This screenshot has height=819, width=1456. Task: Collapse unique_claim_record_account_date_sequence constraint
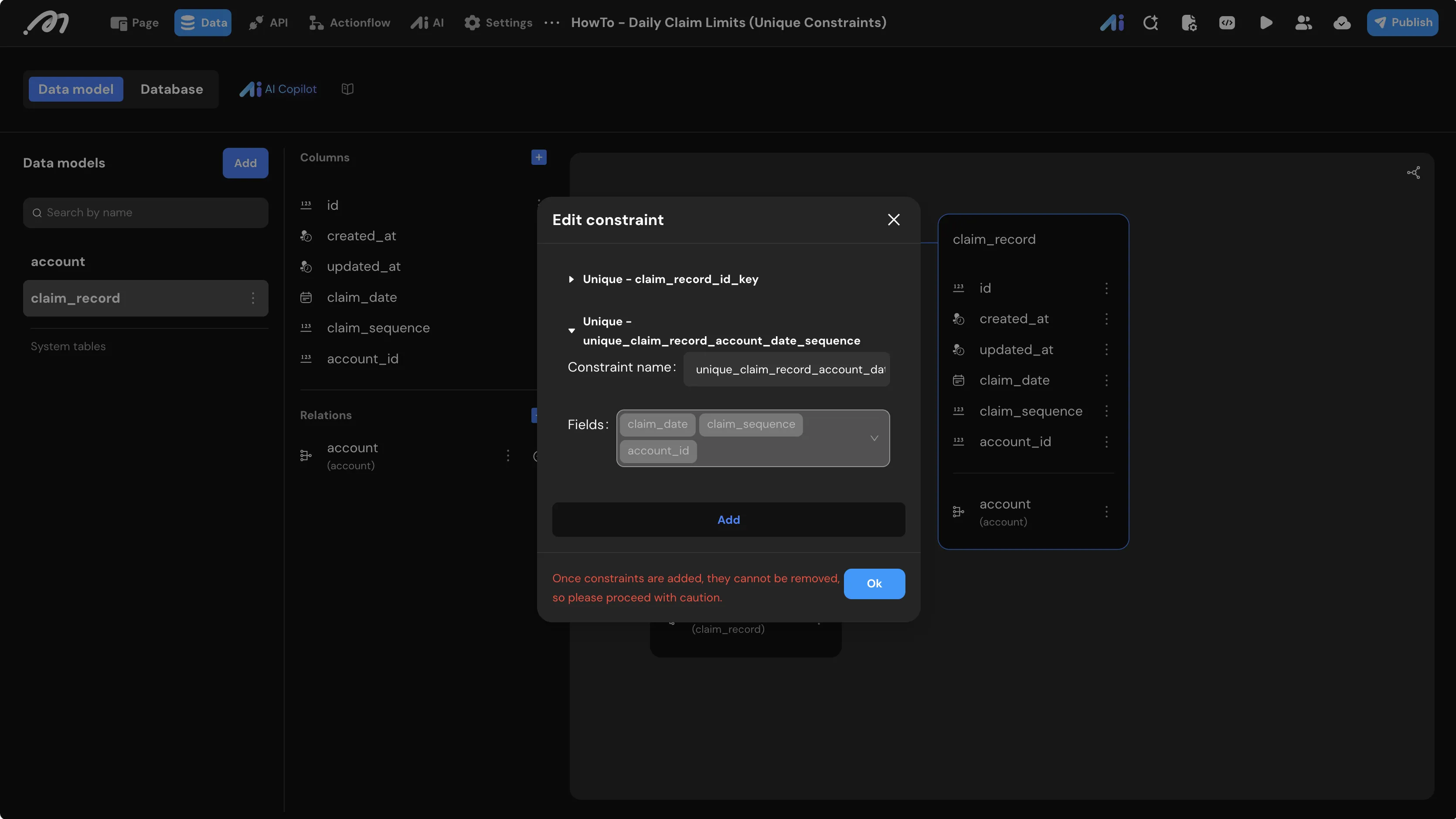(572, 331)
